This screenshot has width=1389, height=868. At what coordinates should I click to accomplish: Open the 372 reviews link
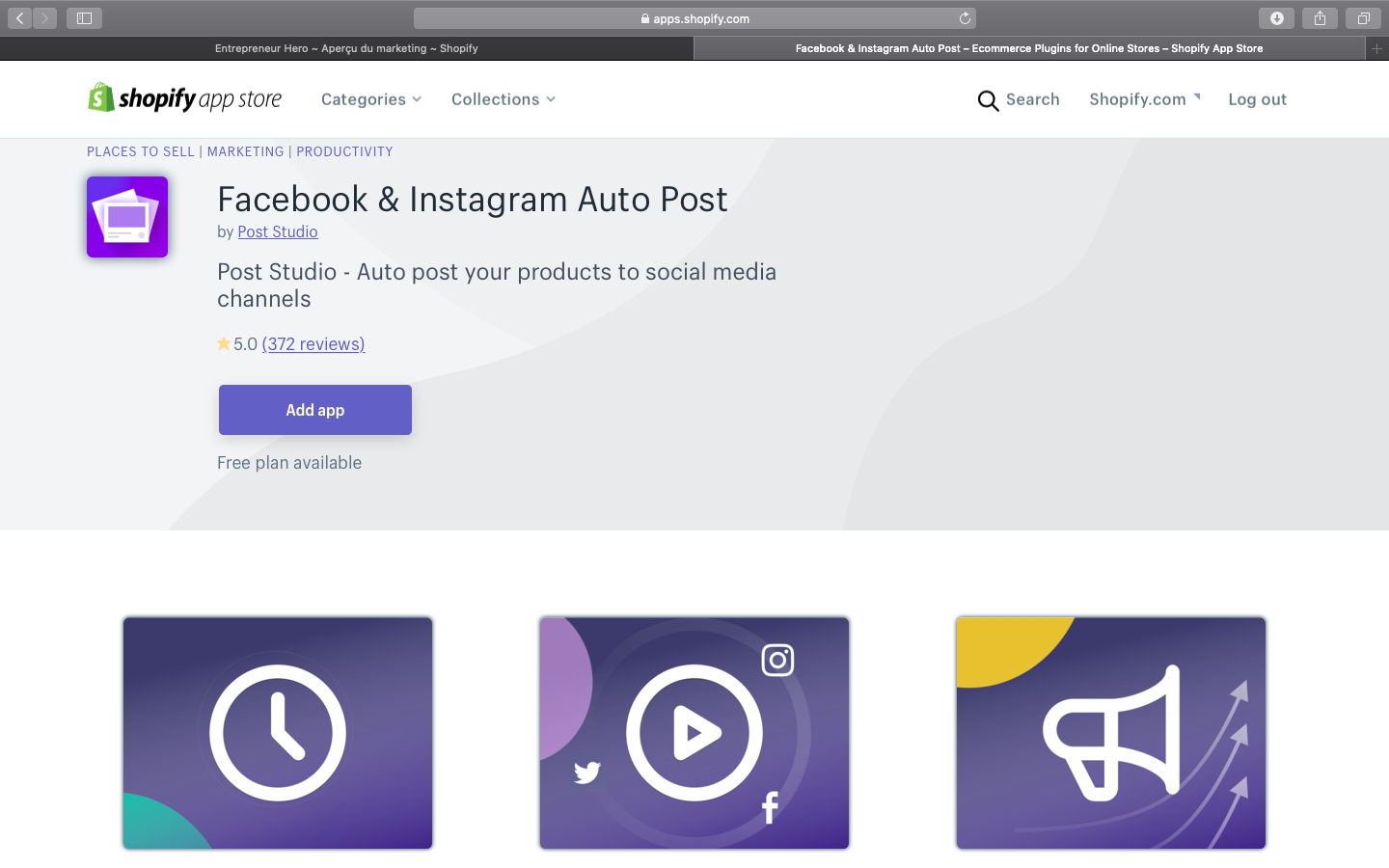pyautogui.click(x=313, y=344)
